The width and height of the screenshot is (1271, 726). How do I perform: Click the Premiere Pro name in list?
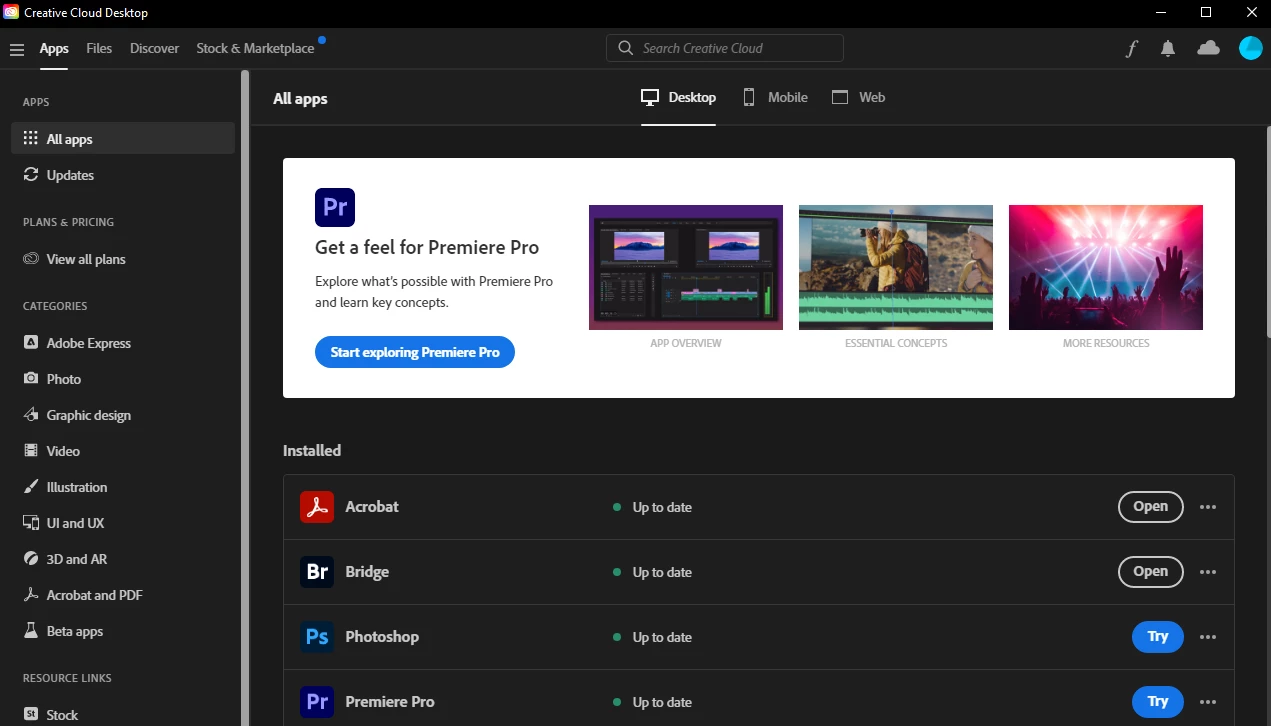[390, 702]
